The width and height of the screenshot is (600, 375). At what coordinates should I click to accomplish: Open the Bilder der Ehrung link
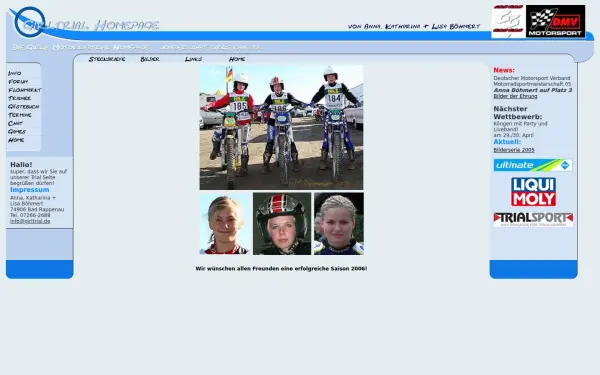click(x=515, y=96)
